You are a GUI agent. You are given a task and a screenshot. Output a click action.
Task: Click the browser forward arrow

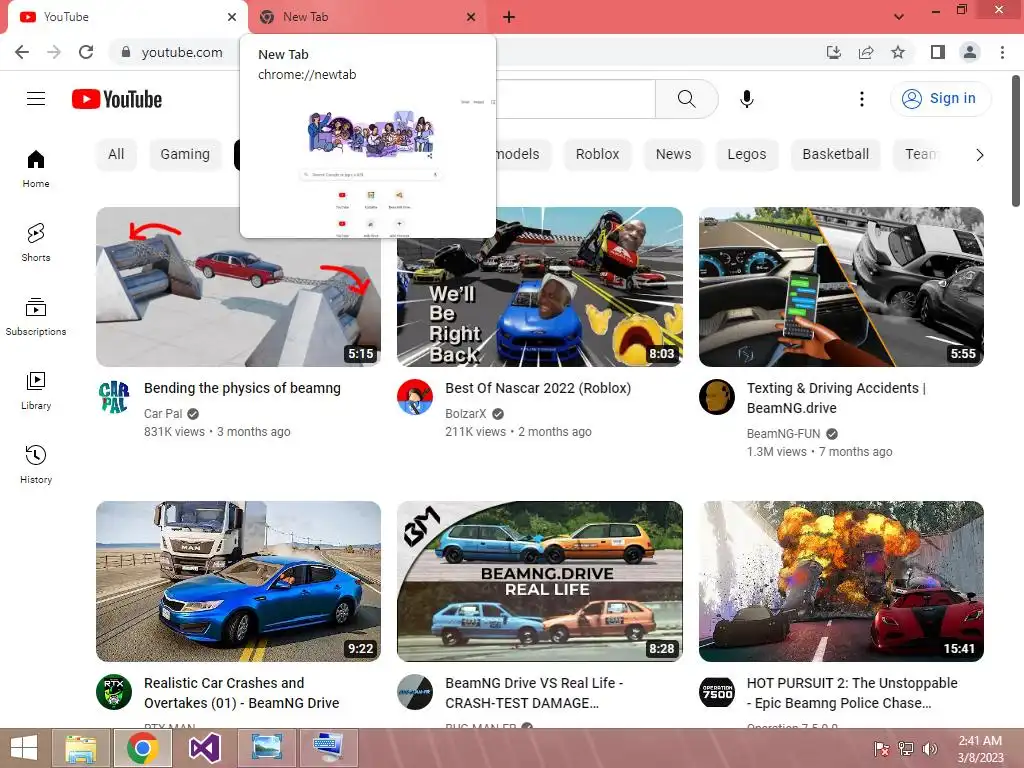pyautogui.click(x=54, y=52)
